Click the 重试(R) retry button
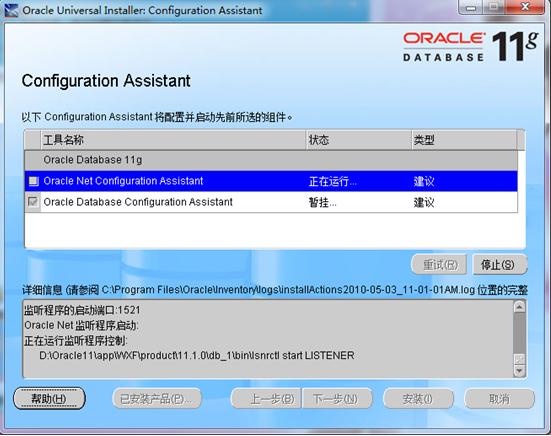The height and width of the screenshot is (436, 551). [x=439, y=265]
